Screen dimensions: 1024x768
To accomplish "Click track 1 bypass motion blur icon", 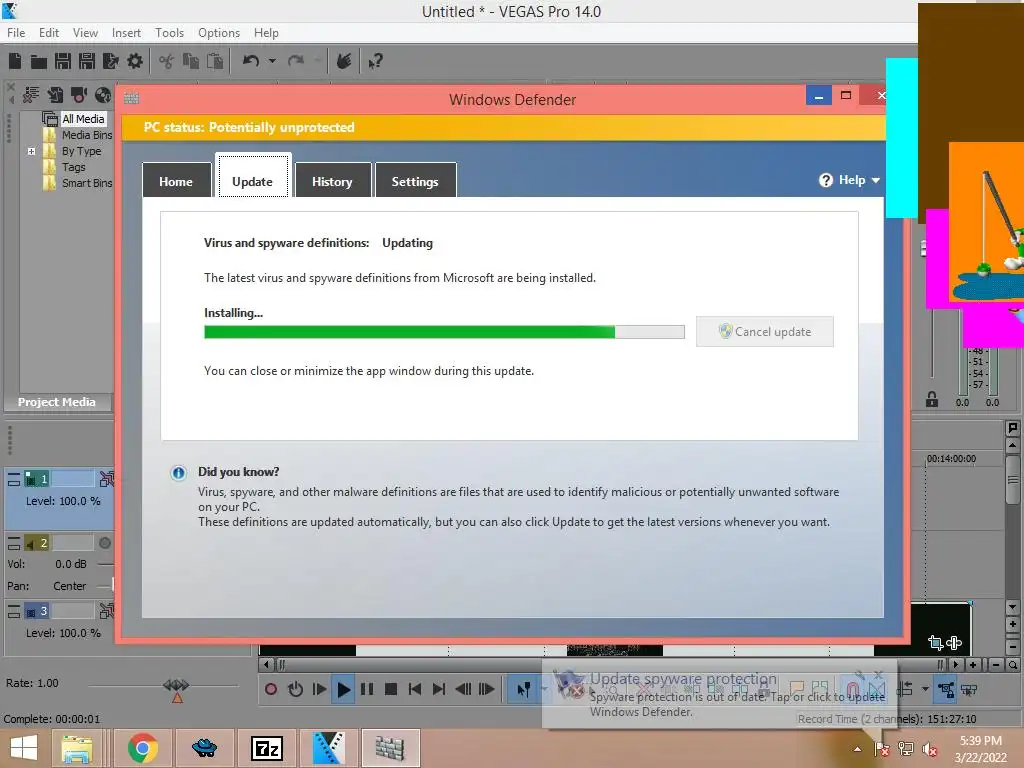I will click(x=106, y=480).
